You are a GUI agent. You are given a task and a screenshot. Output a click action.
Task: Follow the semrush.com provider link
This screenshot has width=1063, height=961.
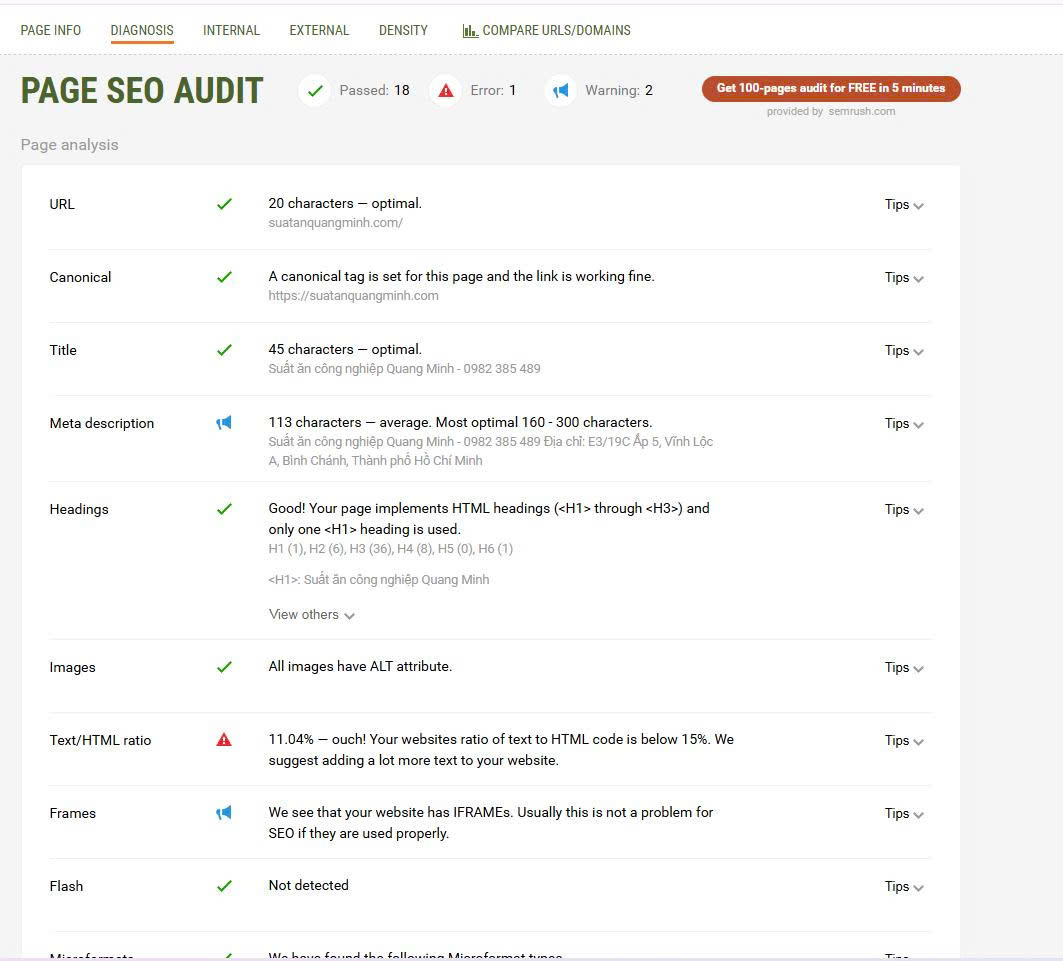point(862,111)
